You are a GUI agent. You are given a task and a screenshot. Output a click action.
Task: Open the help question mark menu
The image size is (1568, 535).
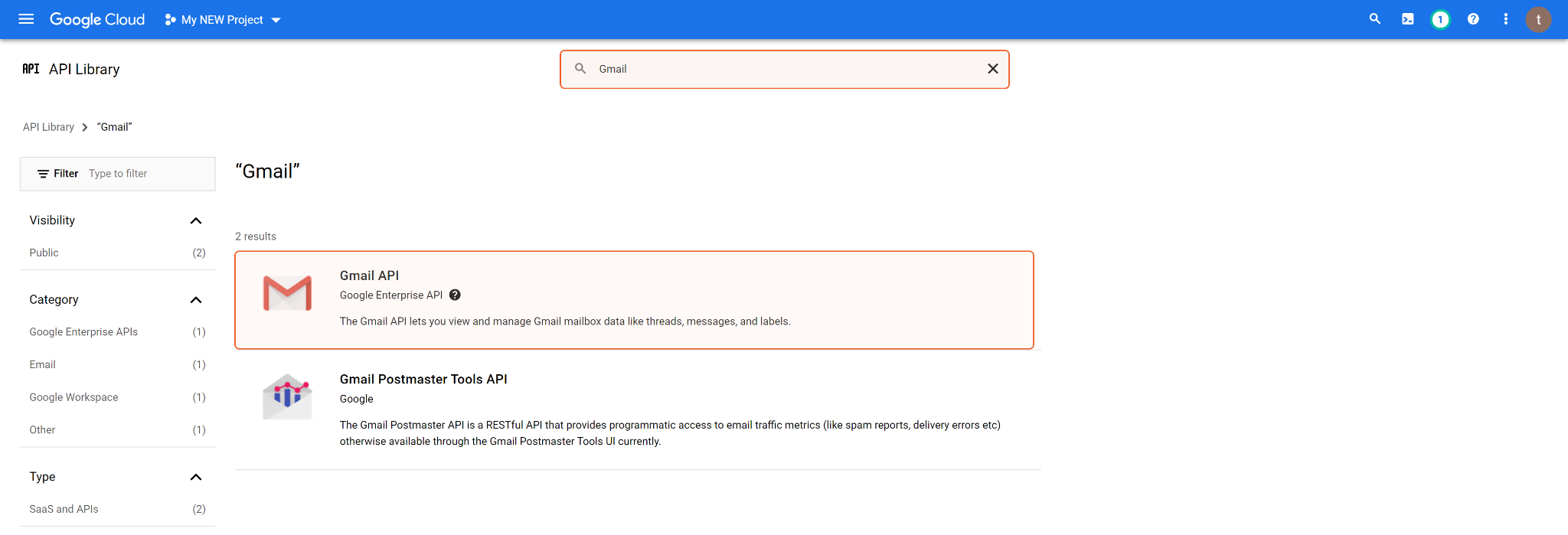pos(1473,19)
